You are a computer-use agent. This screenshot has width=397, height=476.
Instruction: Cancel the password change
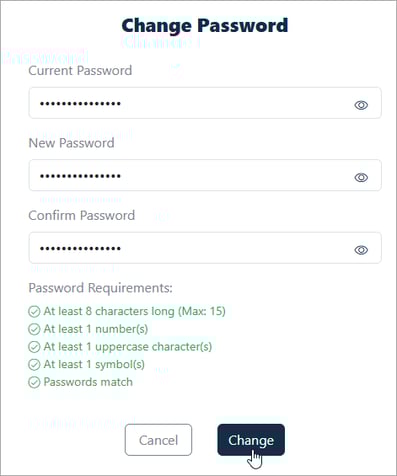158,440
